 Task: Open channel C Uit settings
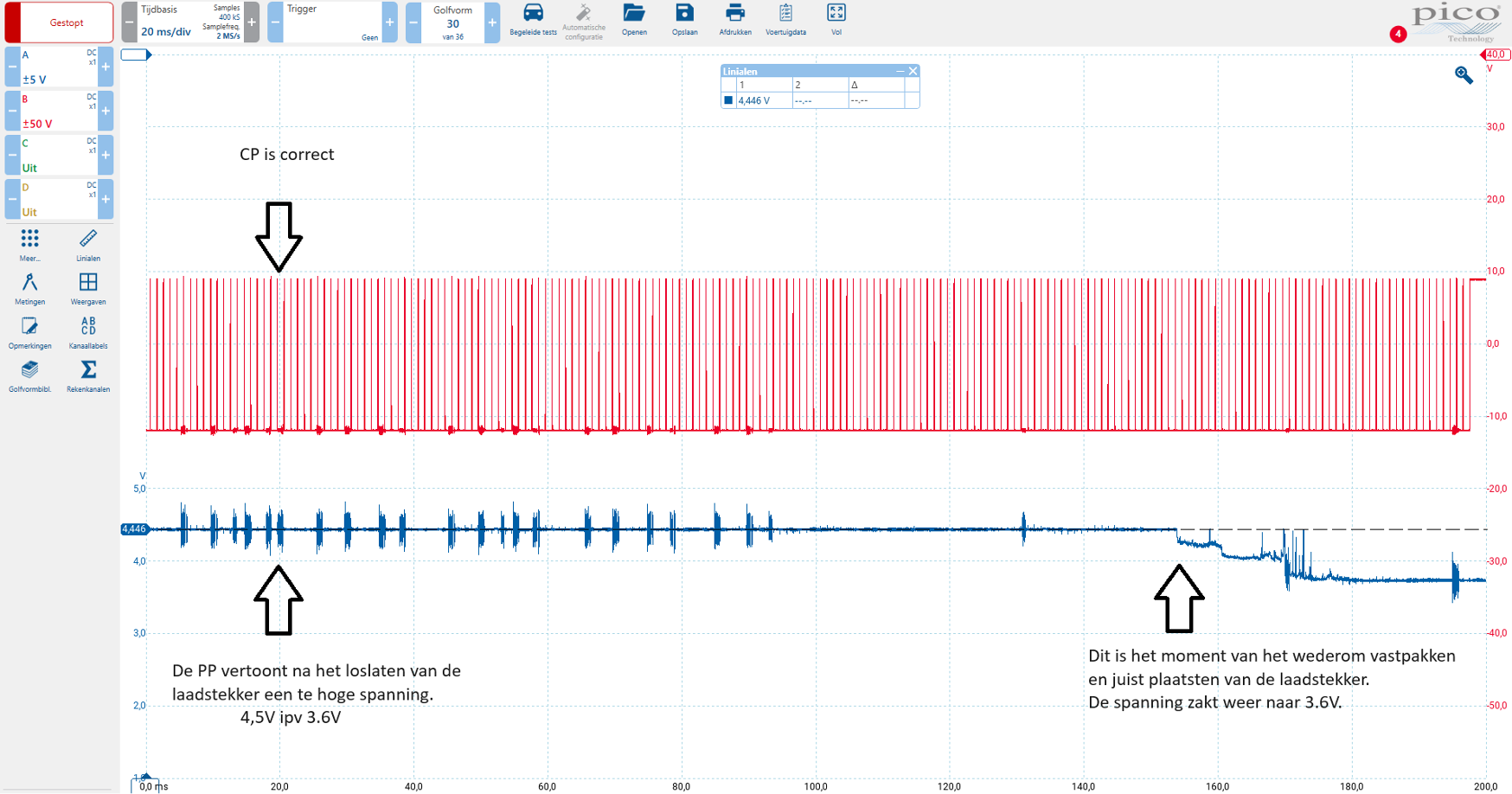click(x=59, y=155)
